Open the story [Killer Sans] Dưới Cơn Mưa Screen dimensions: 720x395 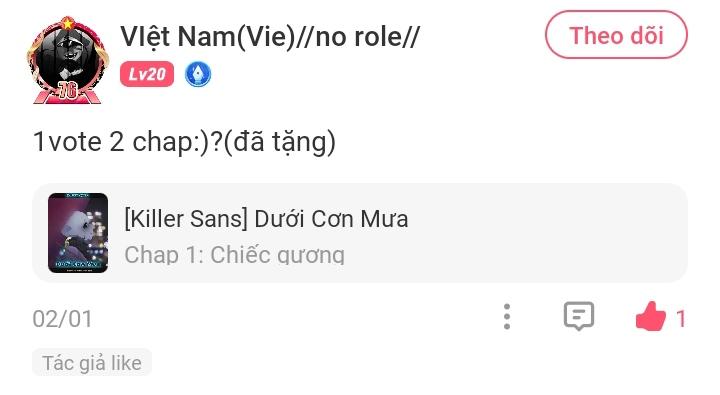(266, 219)
